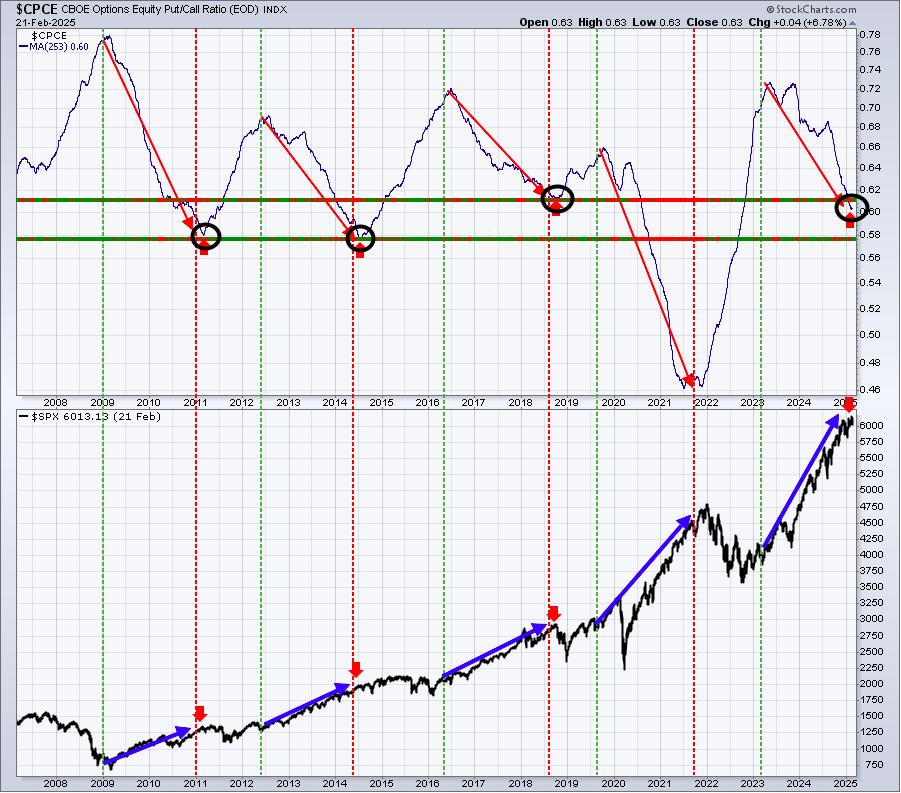Click the $SPX 6013.13 (21 Feb) legend label
The width and height of the screenshot is (901, 793).
(91, 417)
